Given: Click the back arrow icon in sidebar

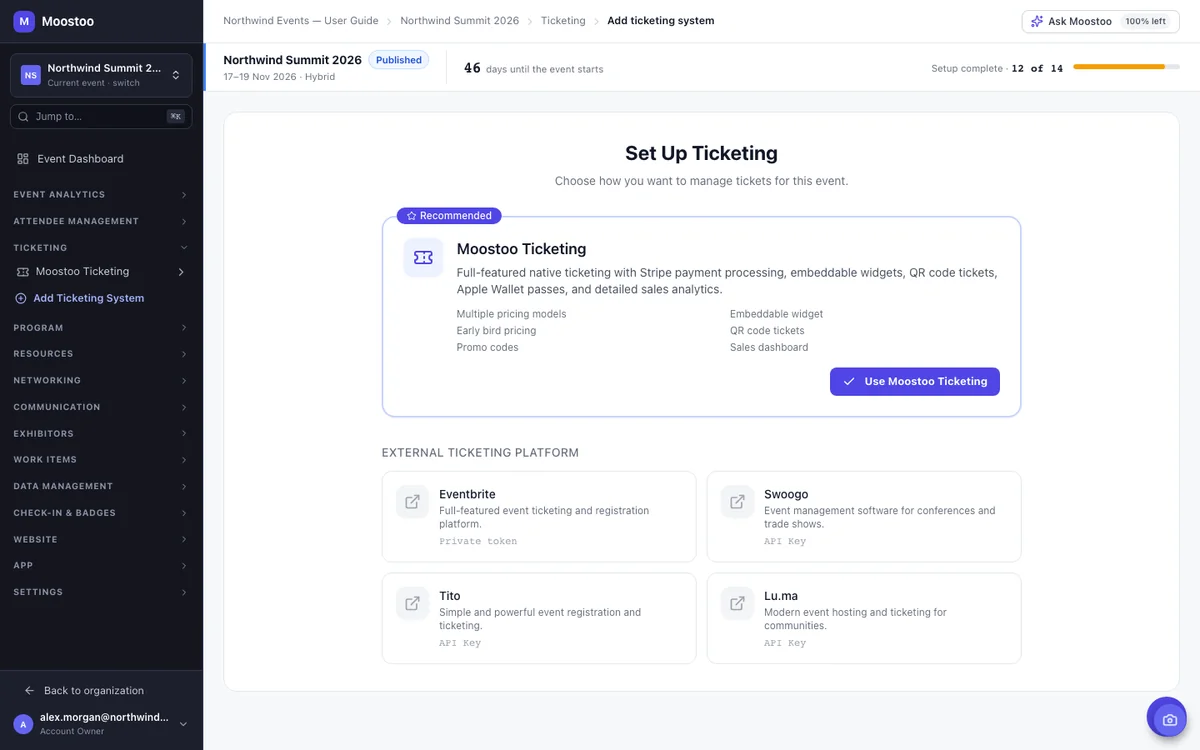Looking at the screenshot, I should 29,691.
